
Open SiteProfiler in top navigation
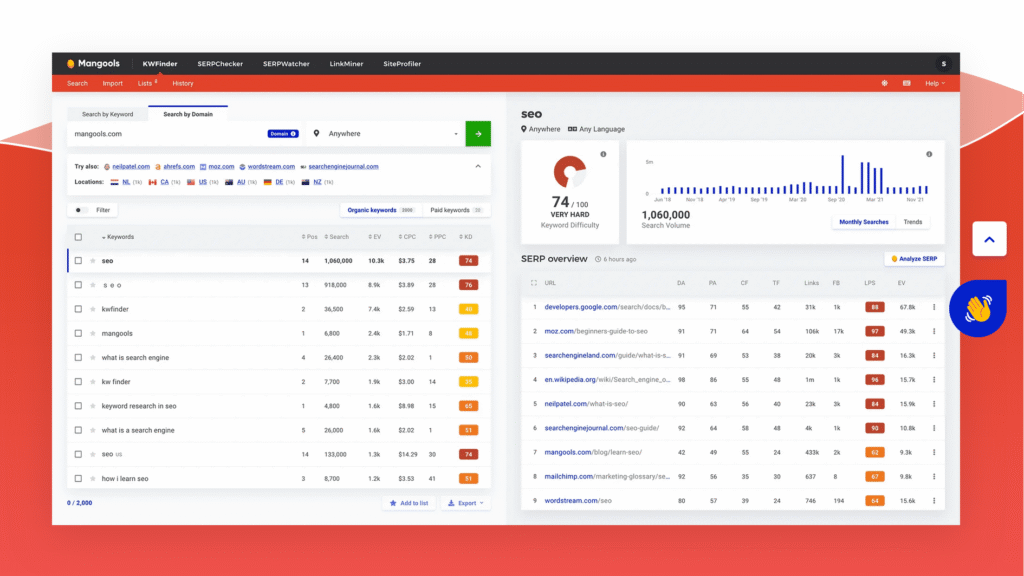pyautogui.click(x=402, y=64)
